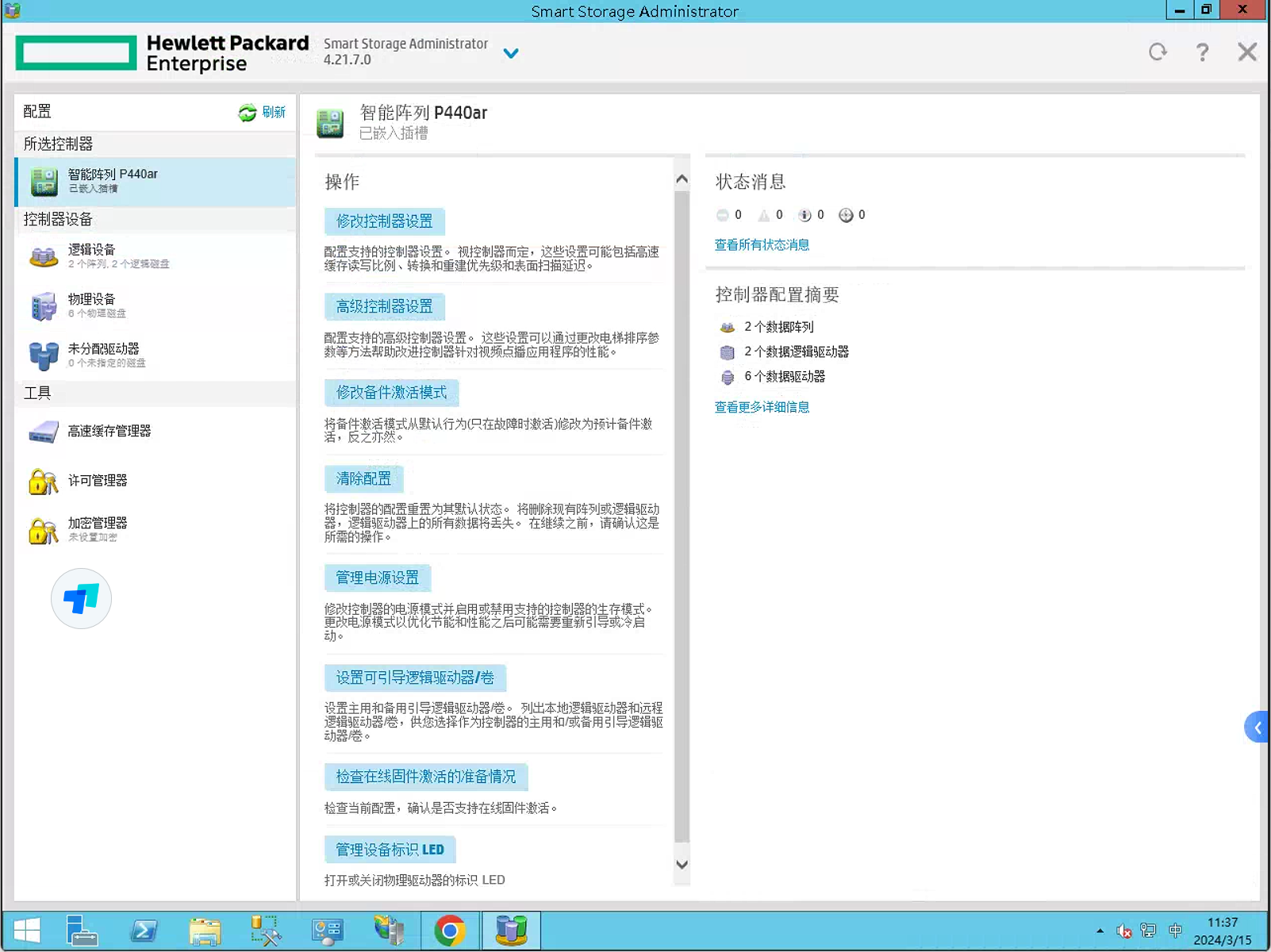The image size is (1271, 952).
Task: Expand the Smart Storage Administrator version dropdown
Action: point(511,53)
